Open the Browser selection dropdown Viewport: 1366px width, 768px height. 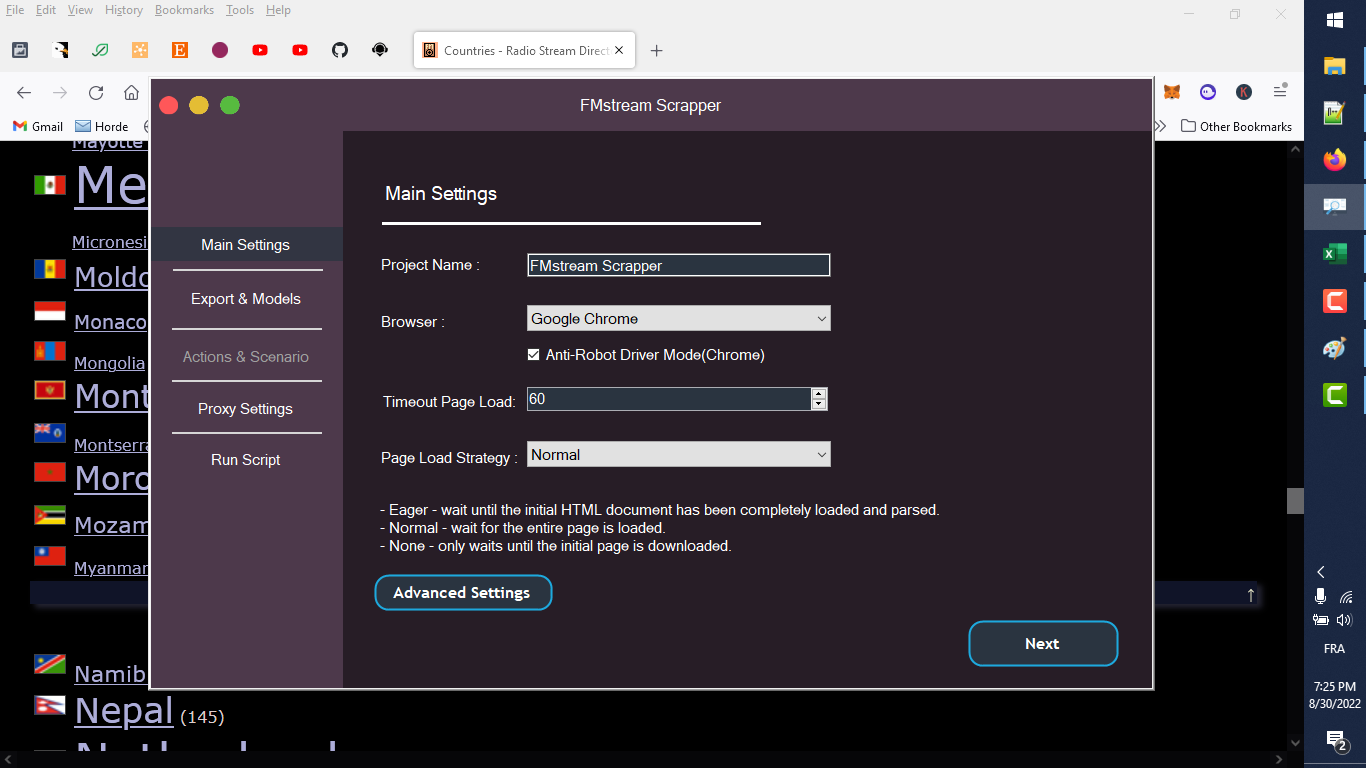678,318
